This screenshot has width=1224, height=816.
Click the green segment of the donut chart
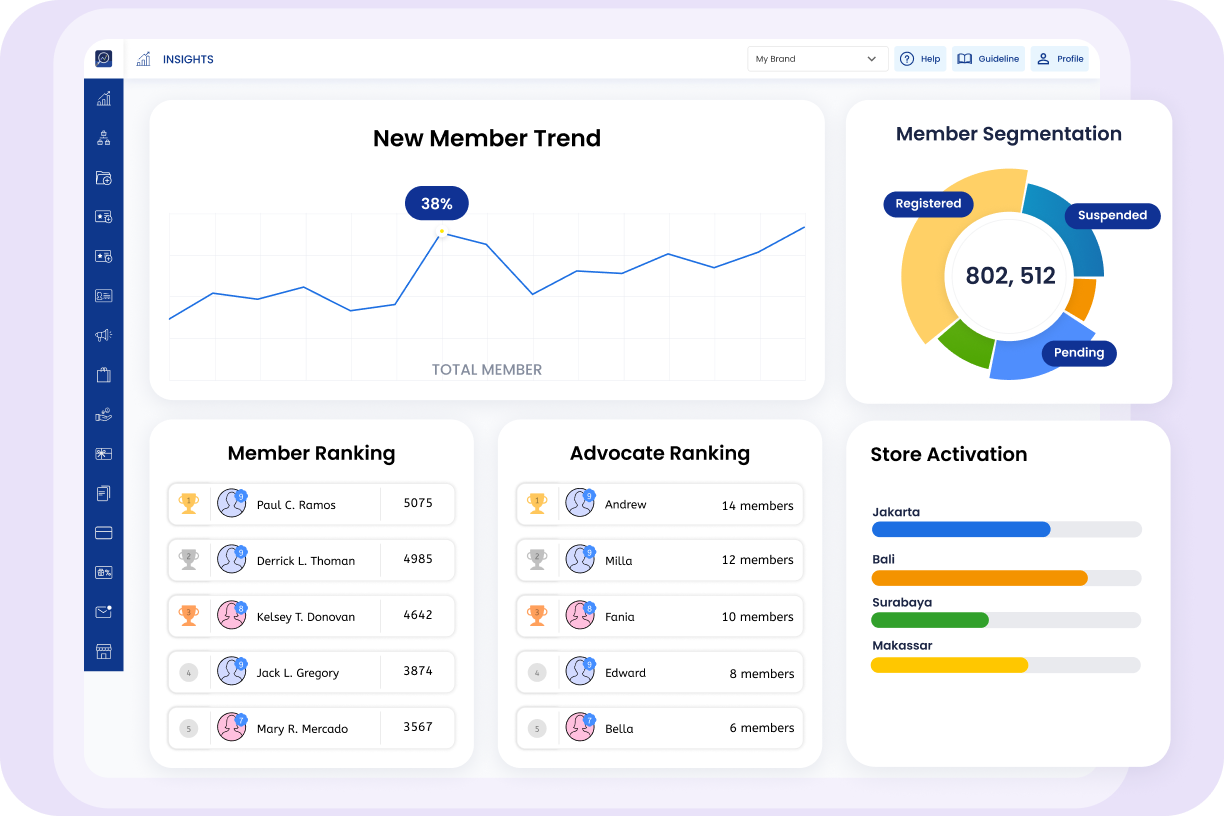tap(968, 343)
